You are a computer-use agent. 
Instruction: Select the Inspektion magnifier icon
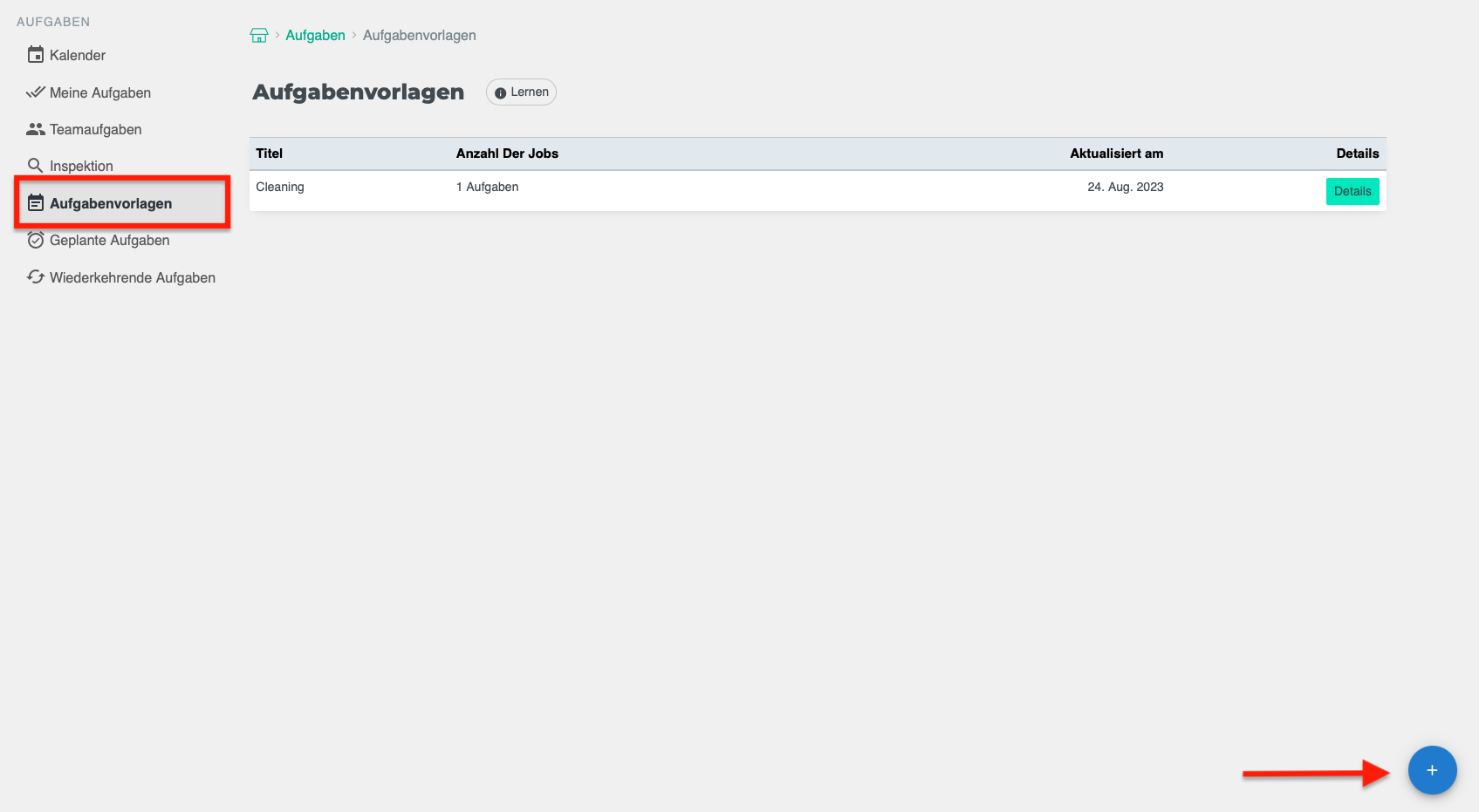click(x=35, y=164)
